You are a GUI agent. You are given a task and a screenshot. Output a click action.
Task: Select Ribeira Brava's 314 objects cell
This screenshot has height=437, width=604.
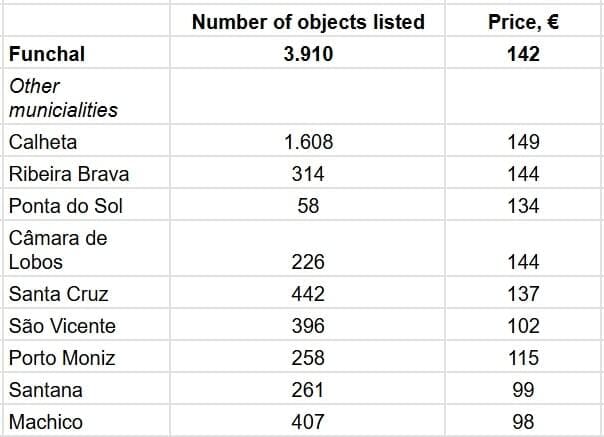[308, 174]
